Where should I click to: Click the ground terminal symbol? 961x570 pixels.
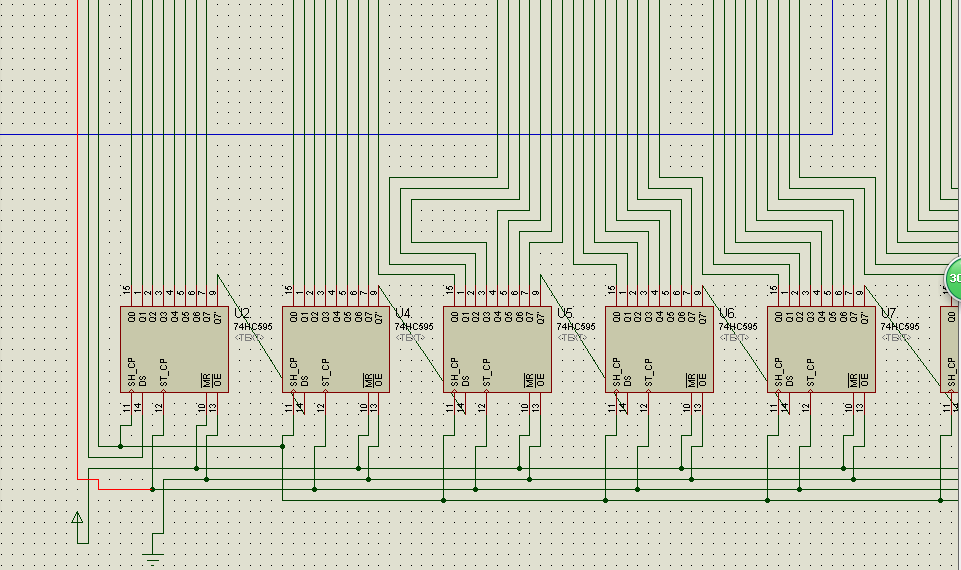[x=153, y=558]
